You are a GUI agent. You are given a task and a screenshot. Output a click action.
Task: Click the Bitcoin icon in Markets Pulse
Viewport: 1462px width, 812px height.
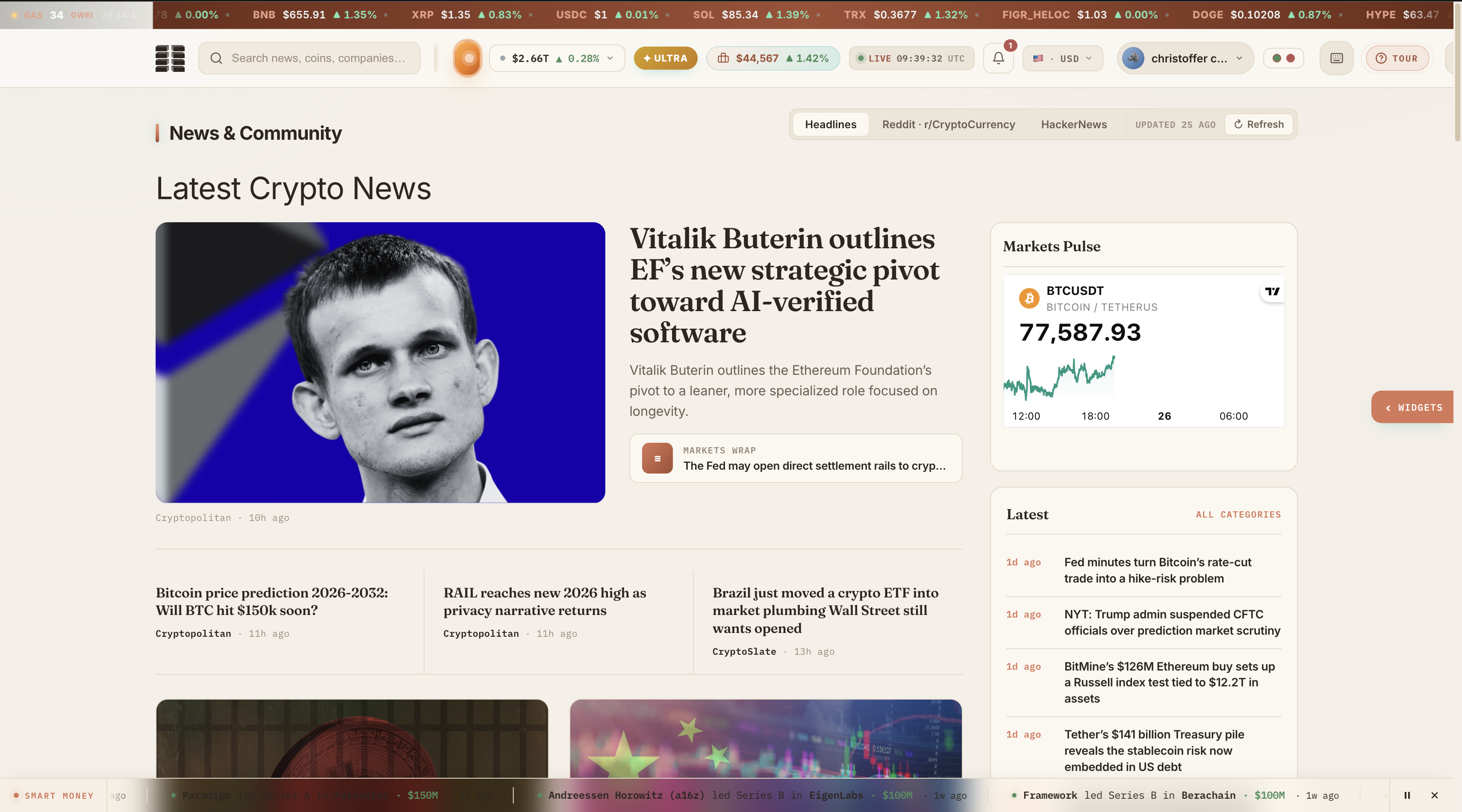pos(1029,298)
